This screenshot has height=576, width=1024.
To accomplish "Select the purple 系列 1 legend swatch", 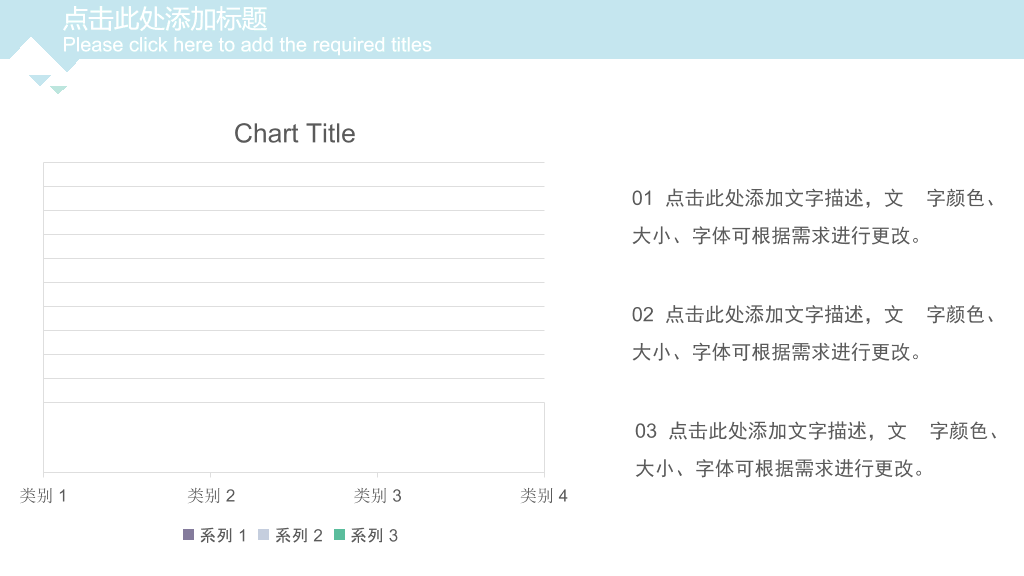I will (x=188, y=535).
